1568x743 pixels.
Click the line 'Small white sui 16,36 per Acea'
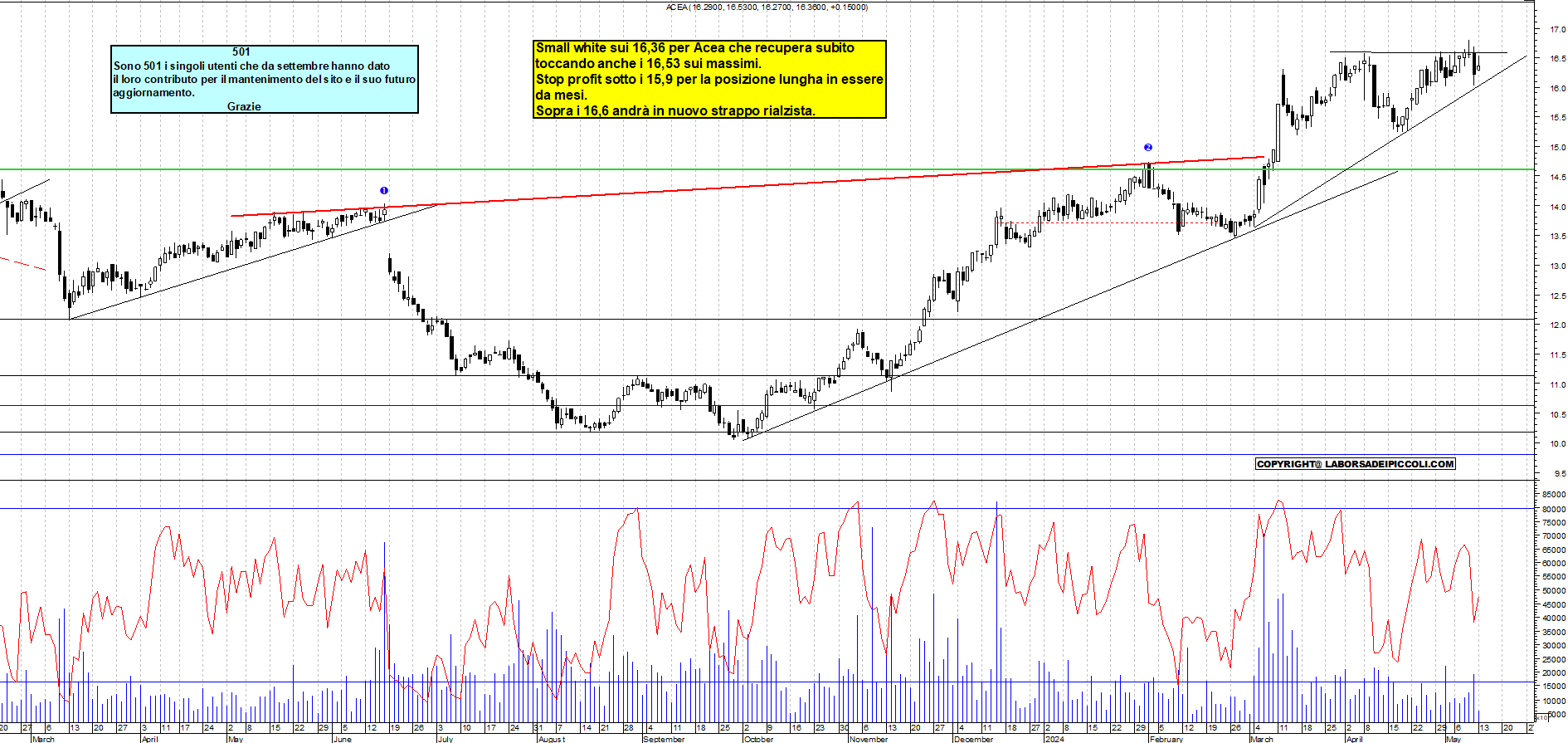click(695, 48)
